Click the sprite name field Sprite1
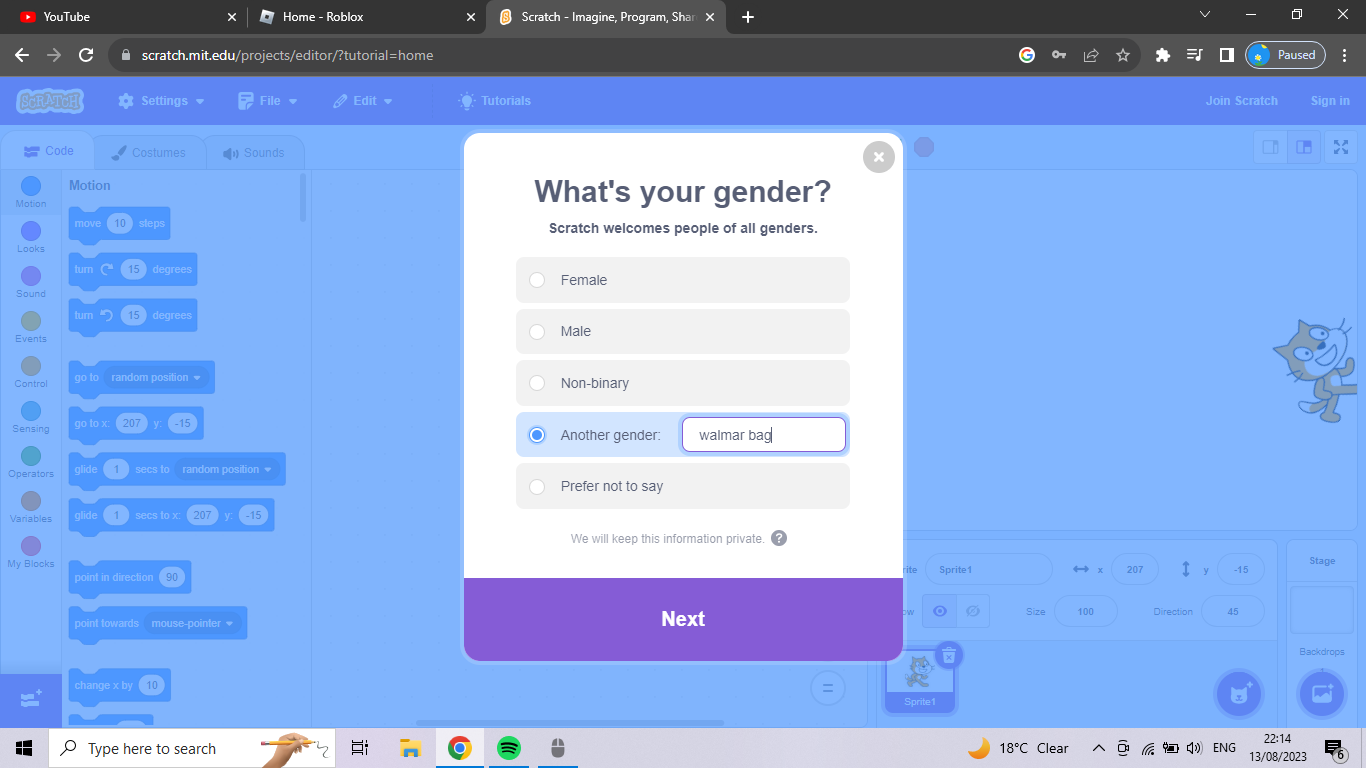 click(x=988, y=569)
